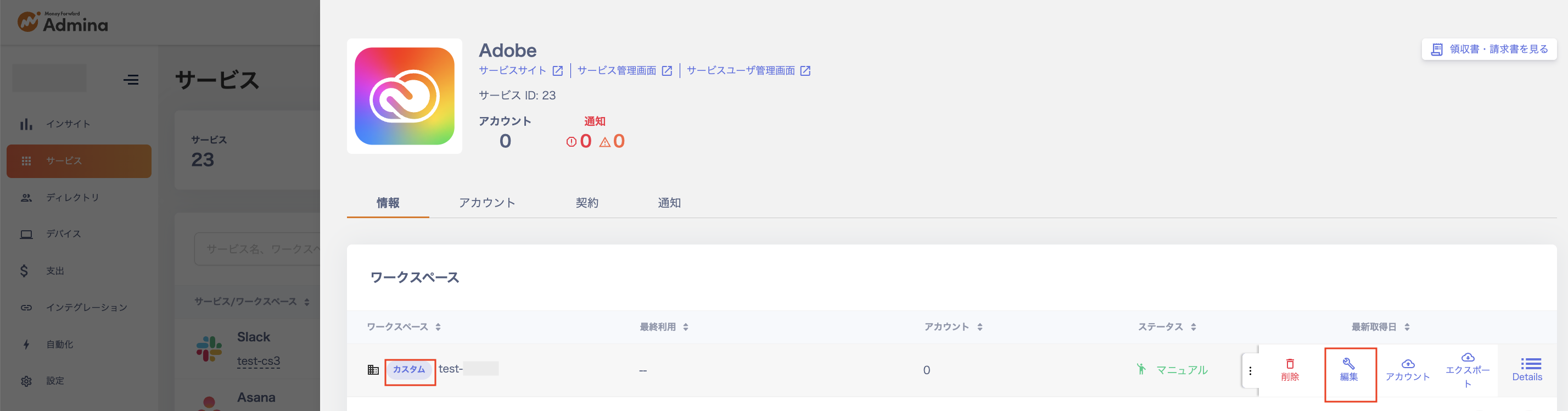
Task: Click the Adobe Creative Cloud logo
Action: [x=404, y=96]
